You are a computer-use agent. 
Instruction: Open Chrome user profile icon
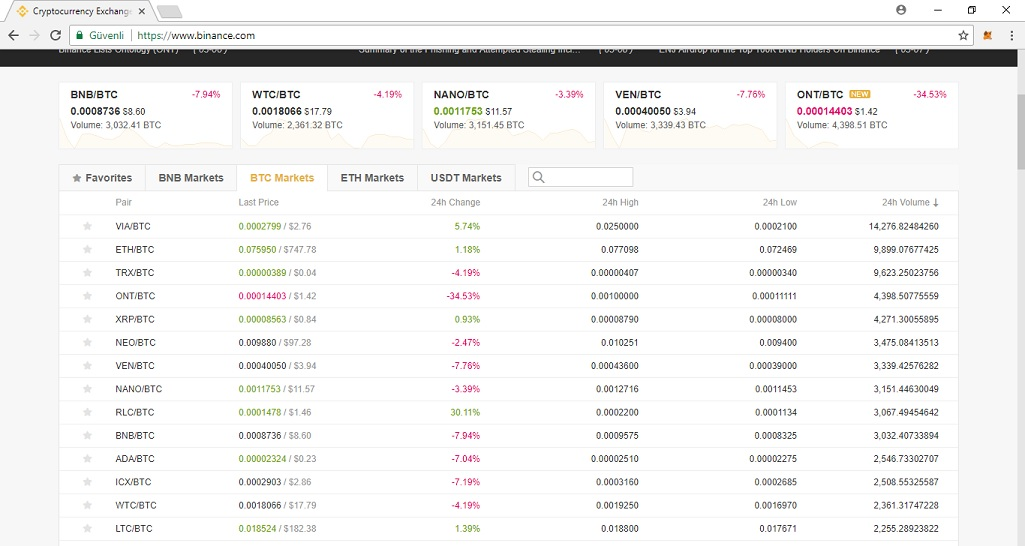[x=901, y=10]
